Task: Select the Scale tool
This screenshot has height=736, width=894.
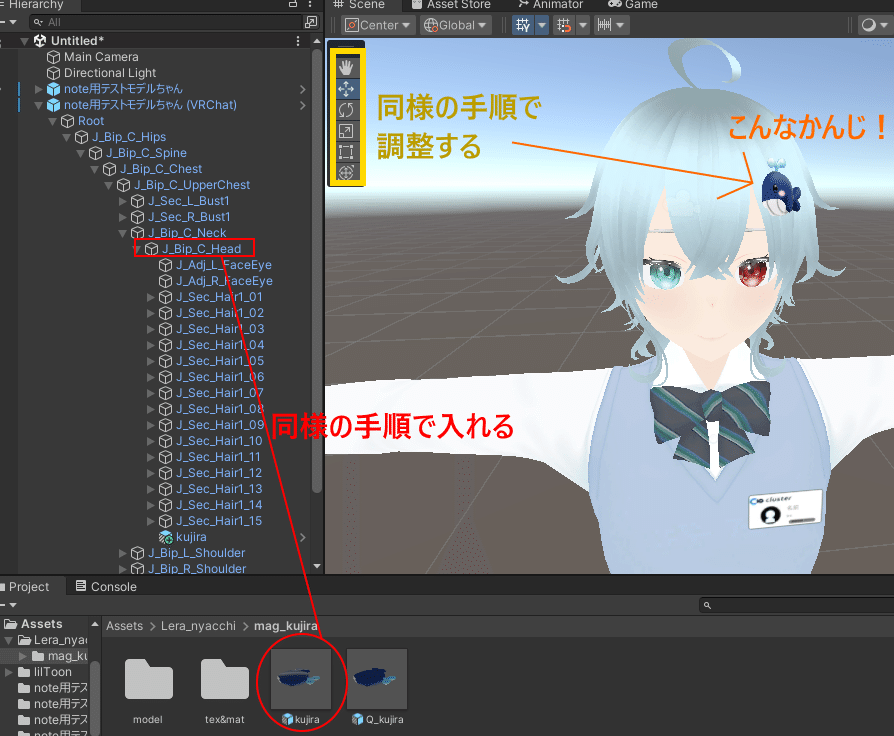Action: click(346, 131)
